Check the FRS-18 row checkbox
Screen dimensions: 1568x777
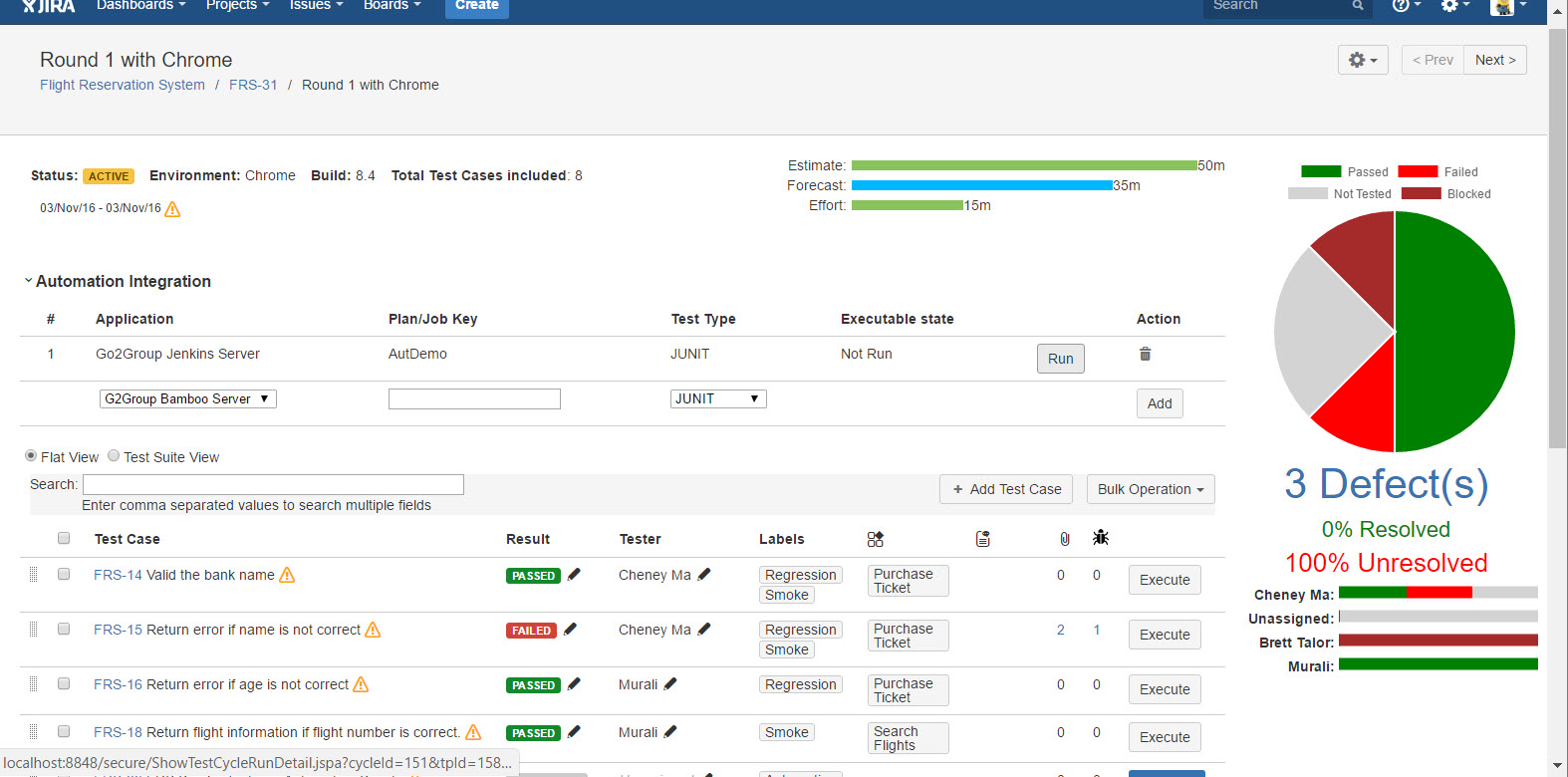(64, 731)
